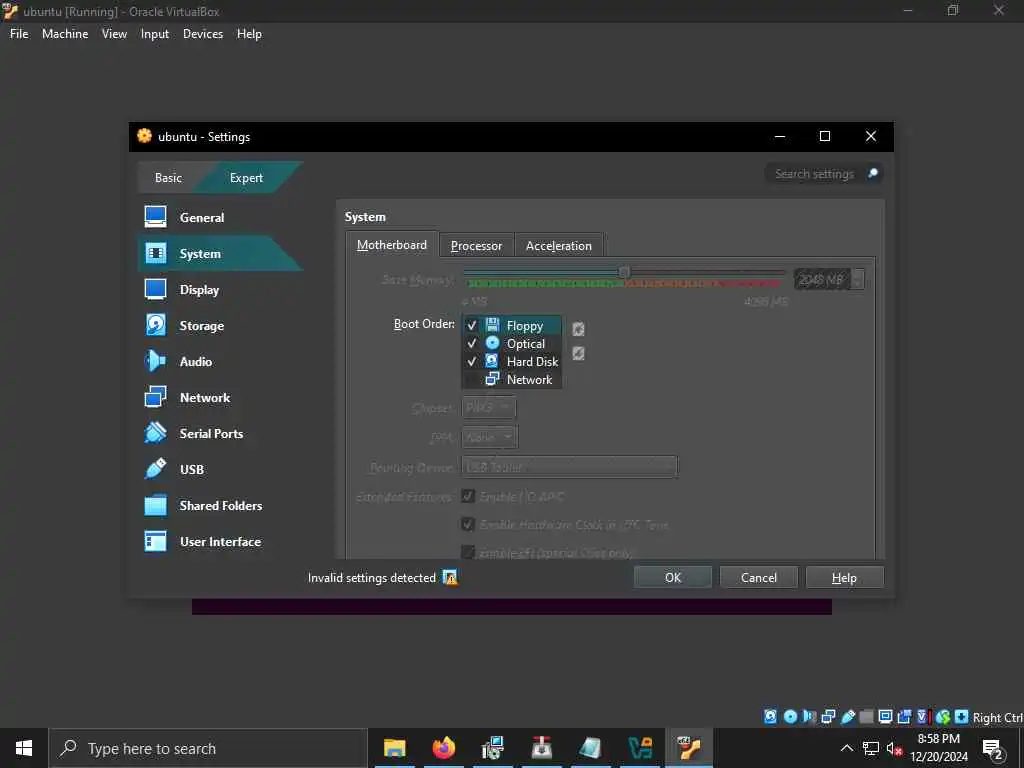
Task: Click green mouse integration status icon
Action: (942, 717)
